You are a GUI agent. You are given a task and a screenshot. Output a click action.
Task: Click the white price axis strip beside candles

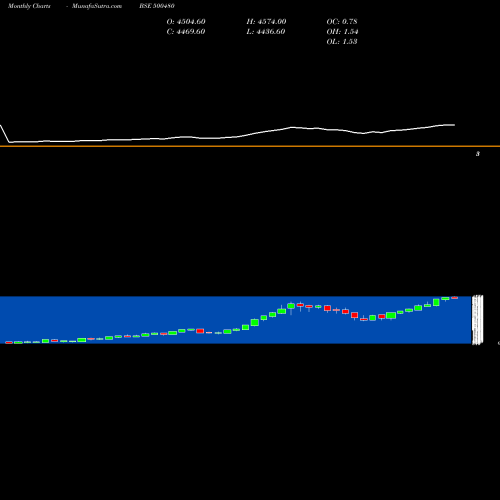(477, 320)
